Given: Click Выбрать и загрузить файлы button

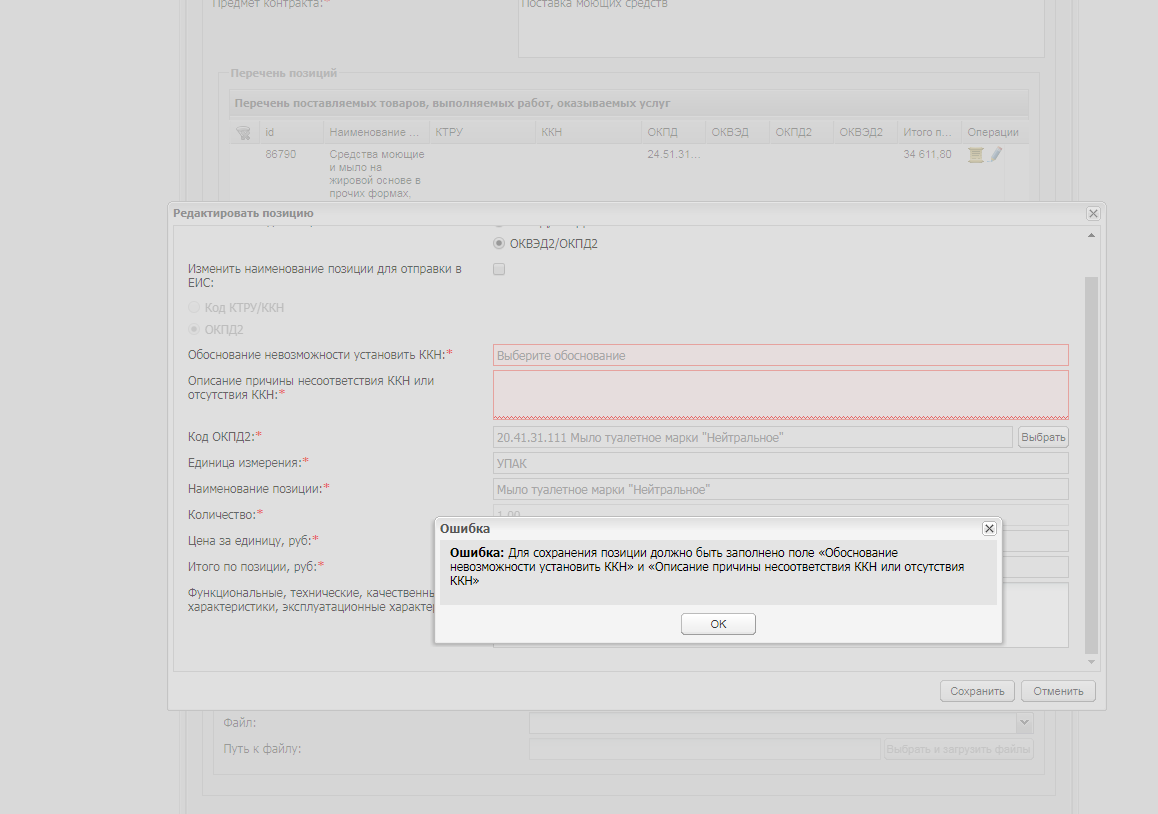Looking at the screenshot, I should pyautogui.click(x=958, y=749).
